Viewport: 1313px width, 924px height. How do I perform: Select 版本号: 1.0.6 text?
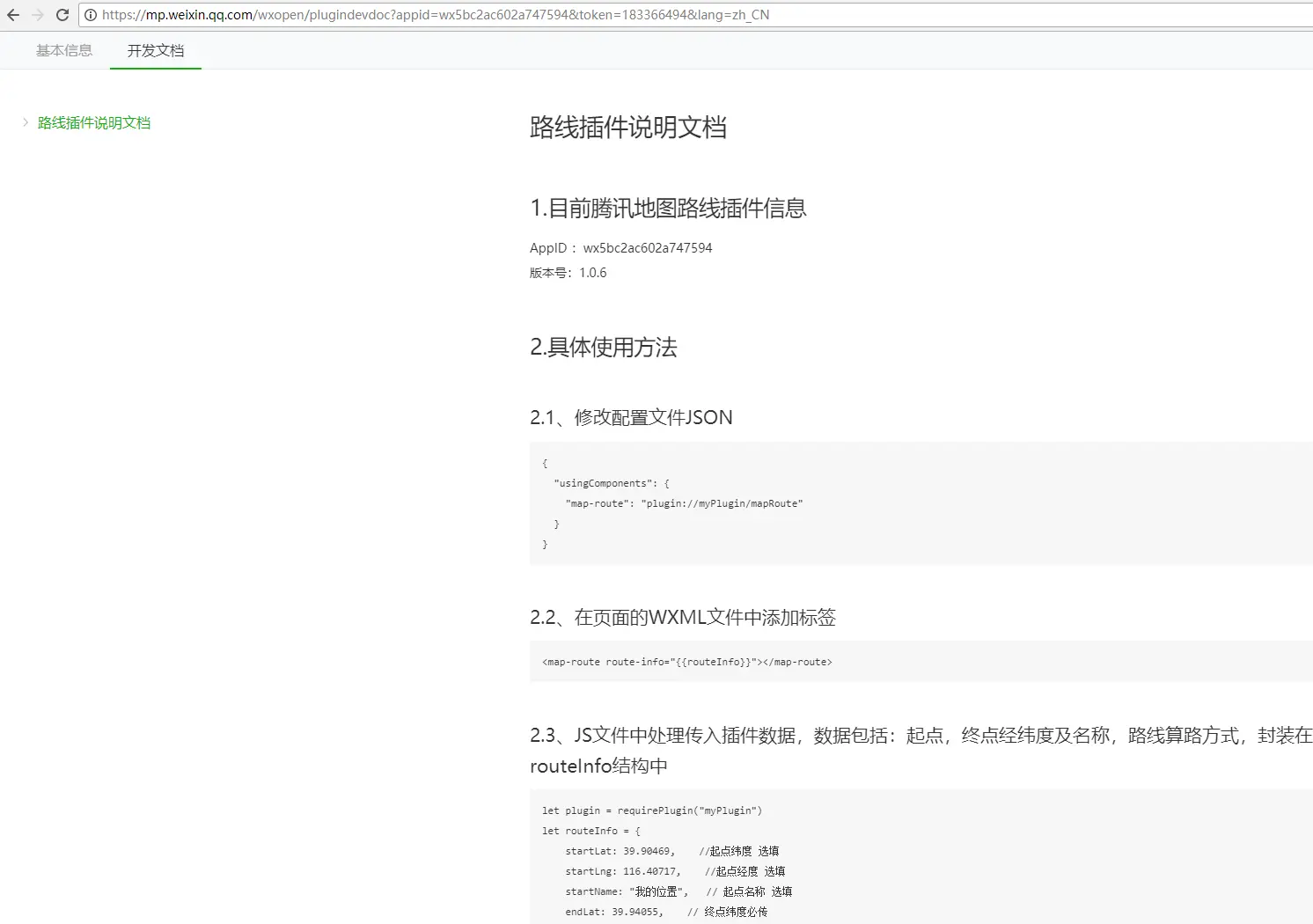568,273
